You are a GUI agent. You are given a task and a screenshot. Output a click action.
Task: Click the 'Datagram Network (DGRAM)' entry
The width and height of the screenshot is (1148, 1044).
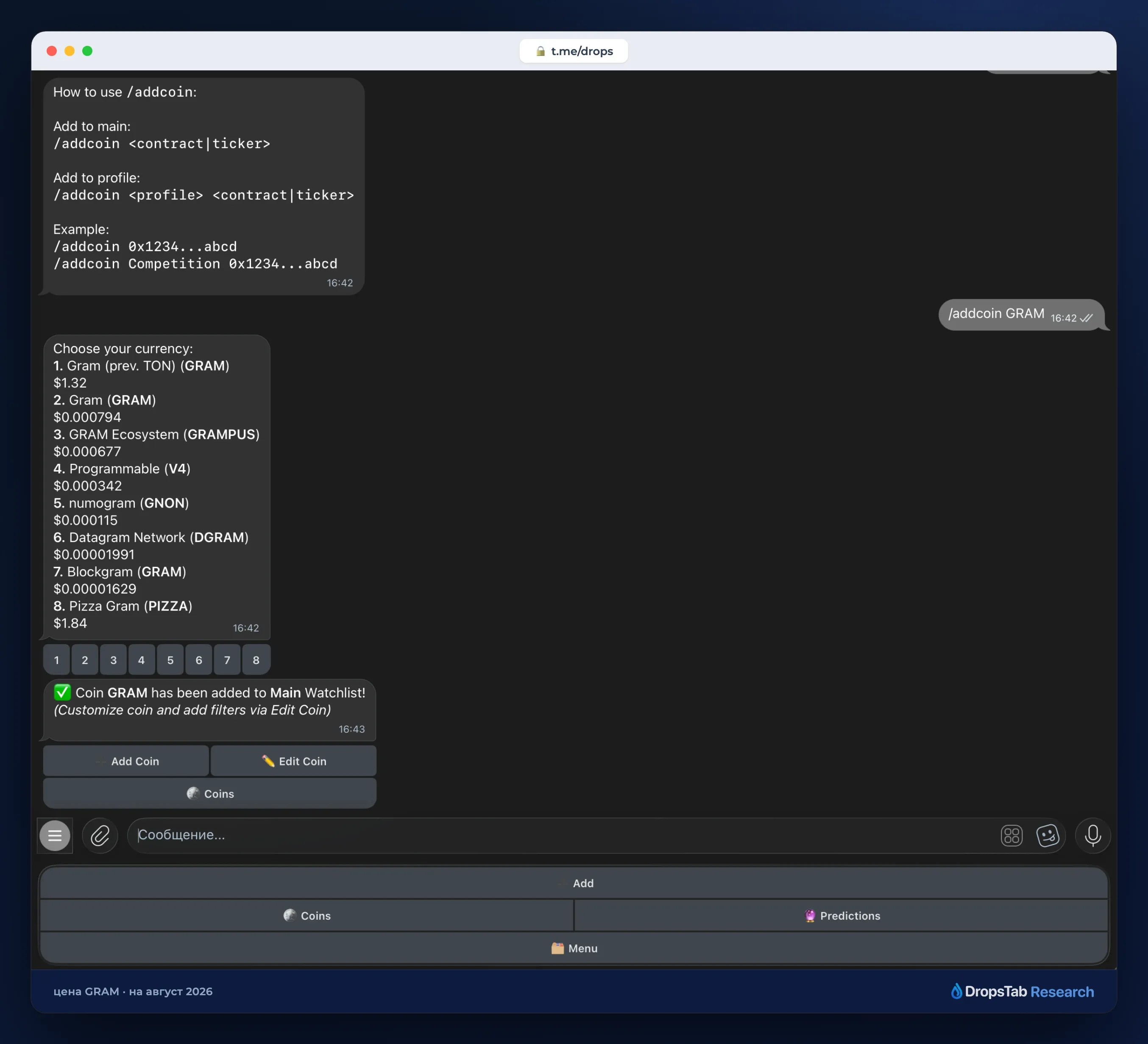pyautogui.click(x=151, y=537)
